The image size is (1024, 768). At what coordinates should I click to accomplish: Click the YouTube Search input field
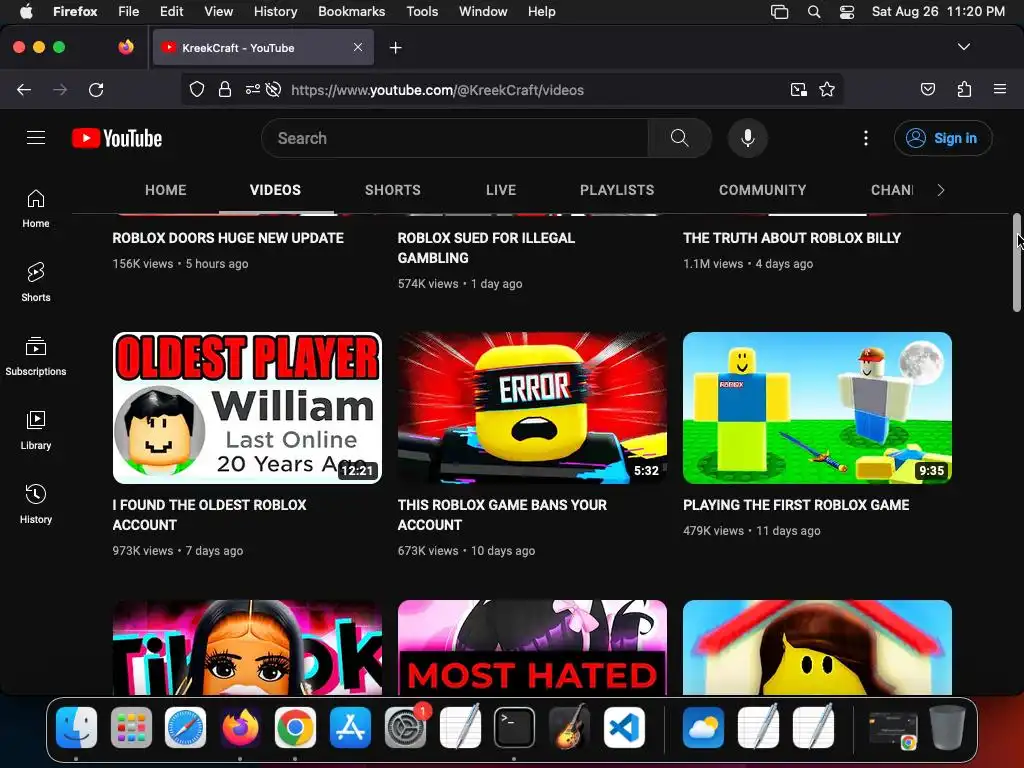tap(455, 138)
